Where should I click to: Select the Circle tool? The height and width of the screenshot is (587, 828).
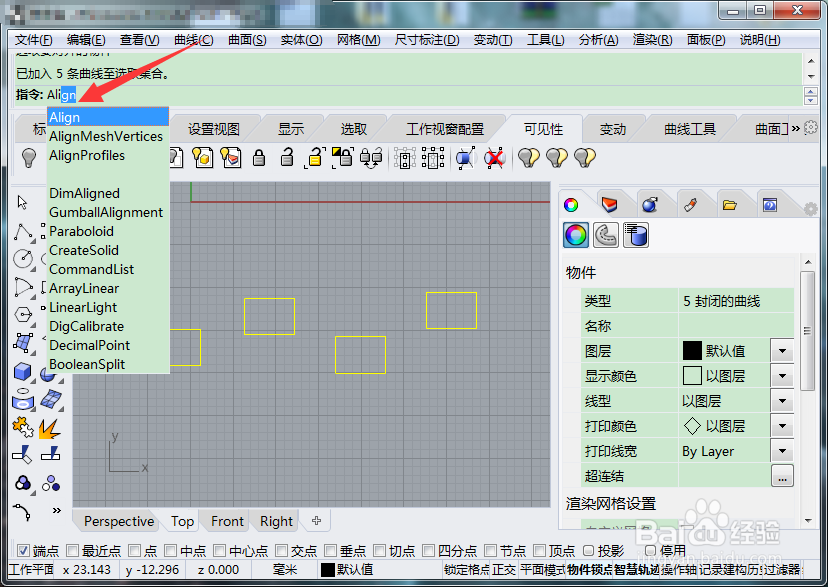point(23,258)
